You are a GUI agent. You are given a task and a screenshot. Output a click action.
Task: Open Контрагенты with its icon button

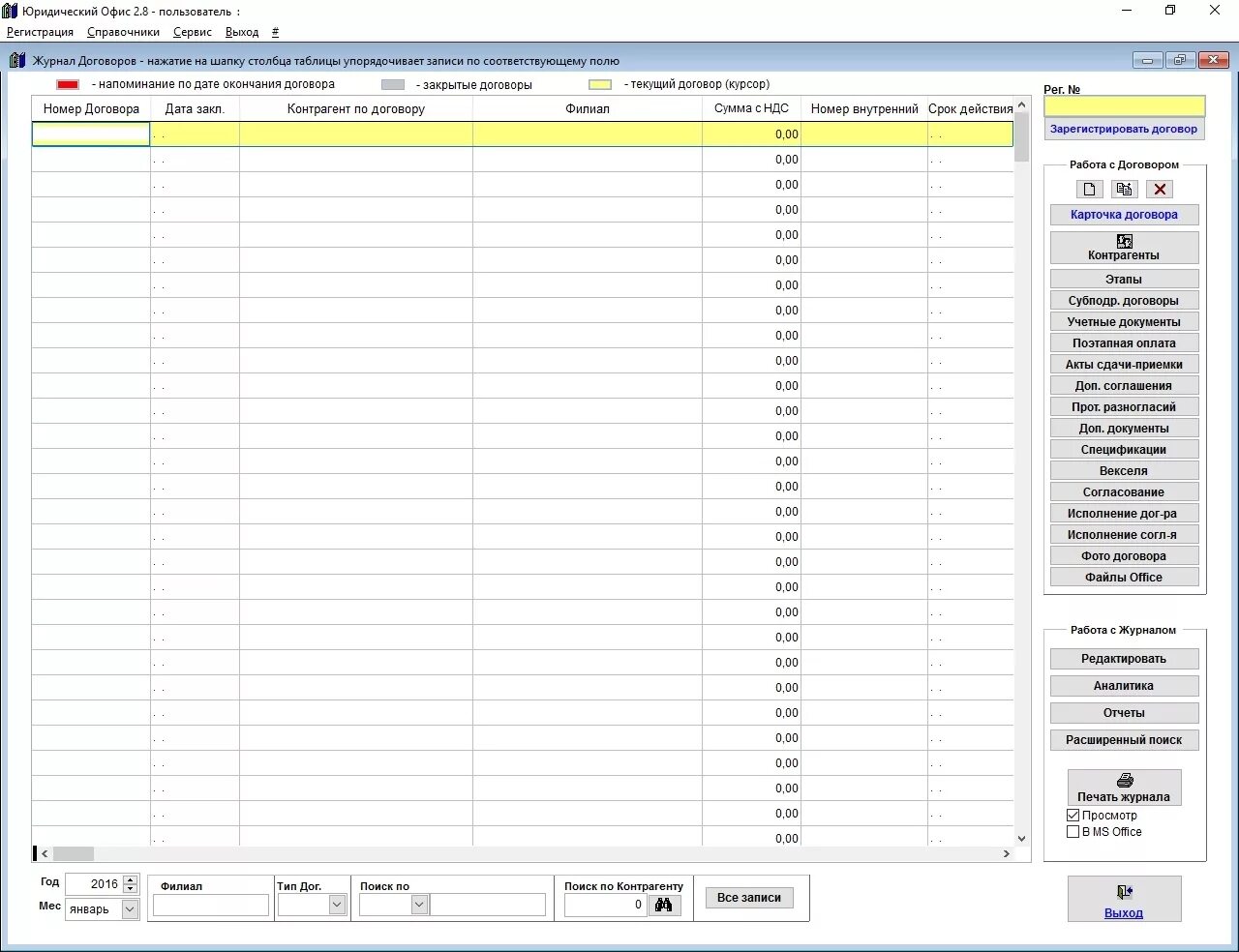click(1124, 248)
